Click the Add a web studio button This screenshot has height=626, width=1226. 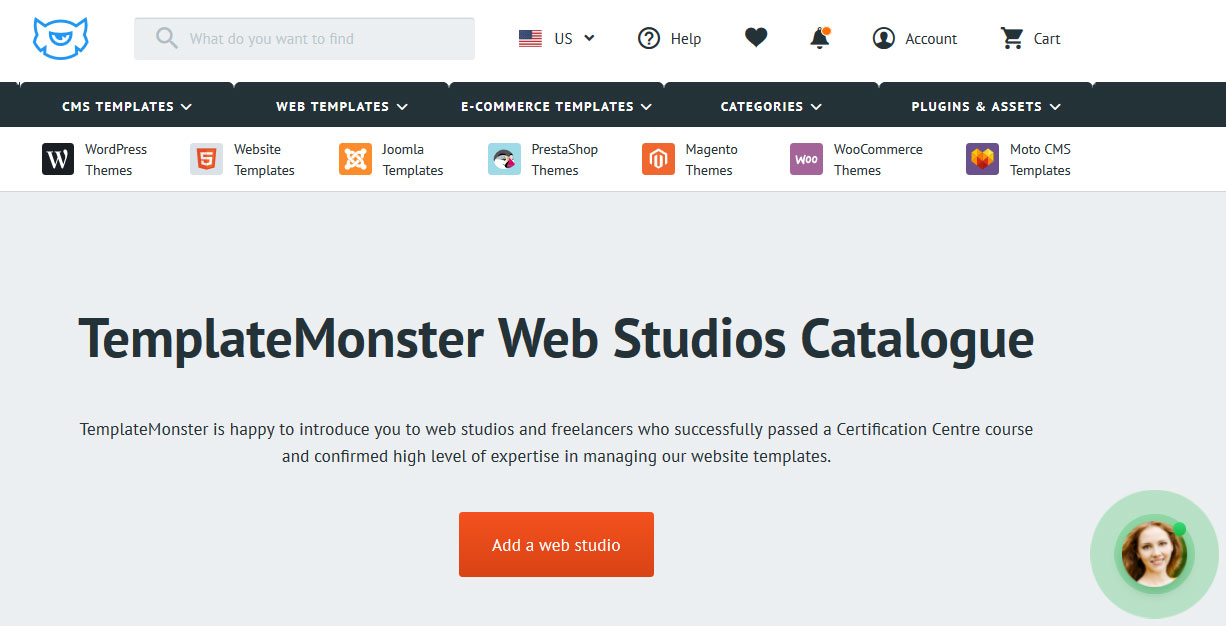pos(556,545)
